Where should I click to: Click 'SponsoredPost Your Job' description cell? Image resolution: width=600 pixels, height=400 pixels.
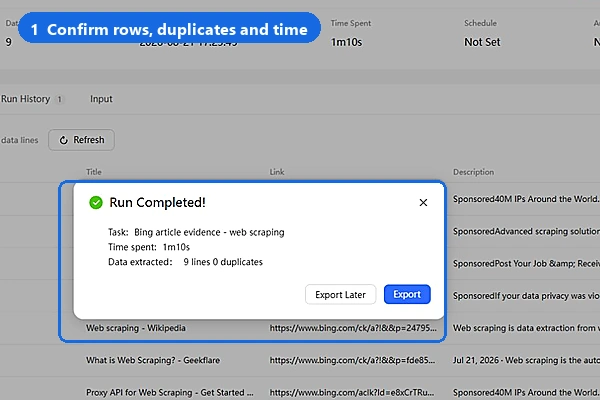click(526, 263)
